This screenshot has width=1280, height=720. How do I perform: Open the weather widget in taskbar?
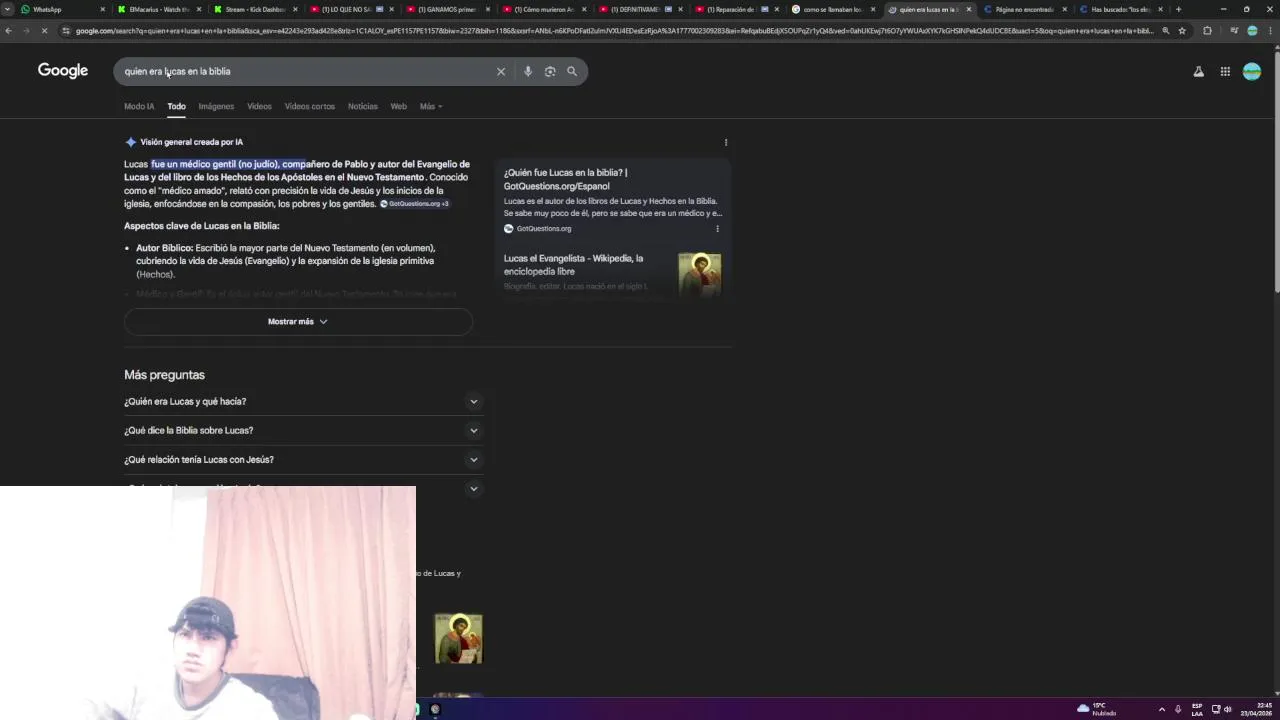(x=1097, y=709)
